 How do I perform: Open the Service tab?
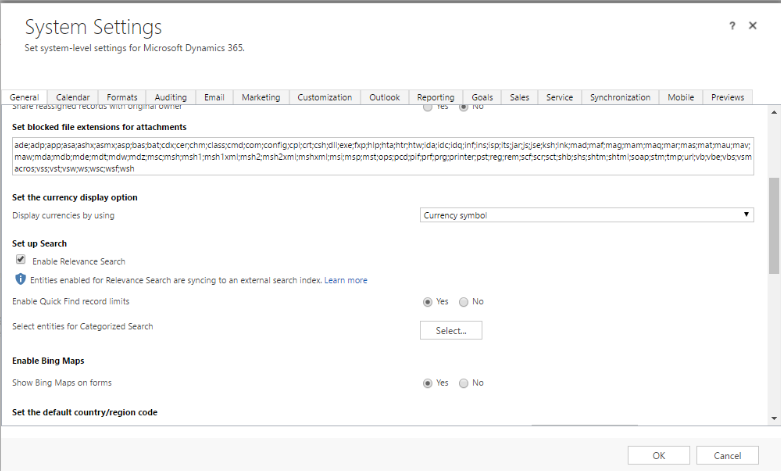559,97
